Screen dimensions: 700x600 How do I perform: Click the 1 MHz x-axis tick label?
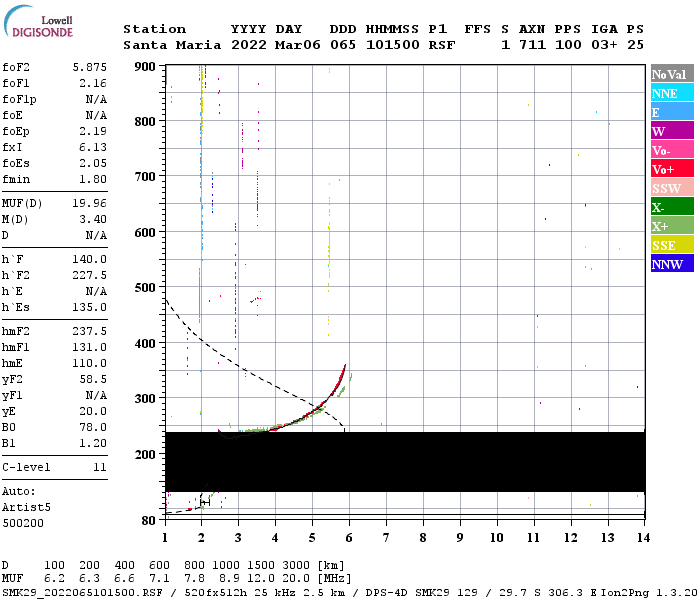click(165, 538)
